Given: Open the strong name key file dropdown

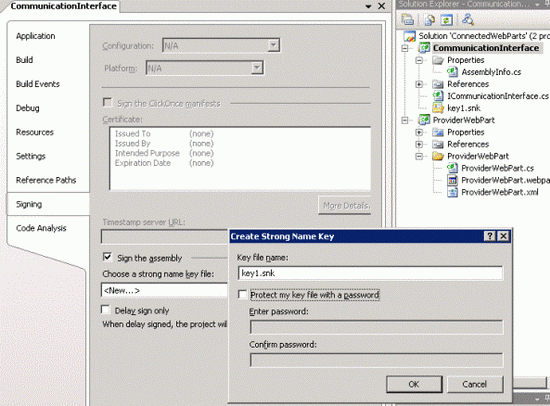Looking at the screenshot, I should click(x=164, y=291).
